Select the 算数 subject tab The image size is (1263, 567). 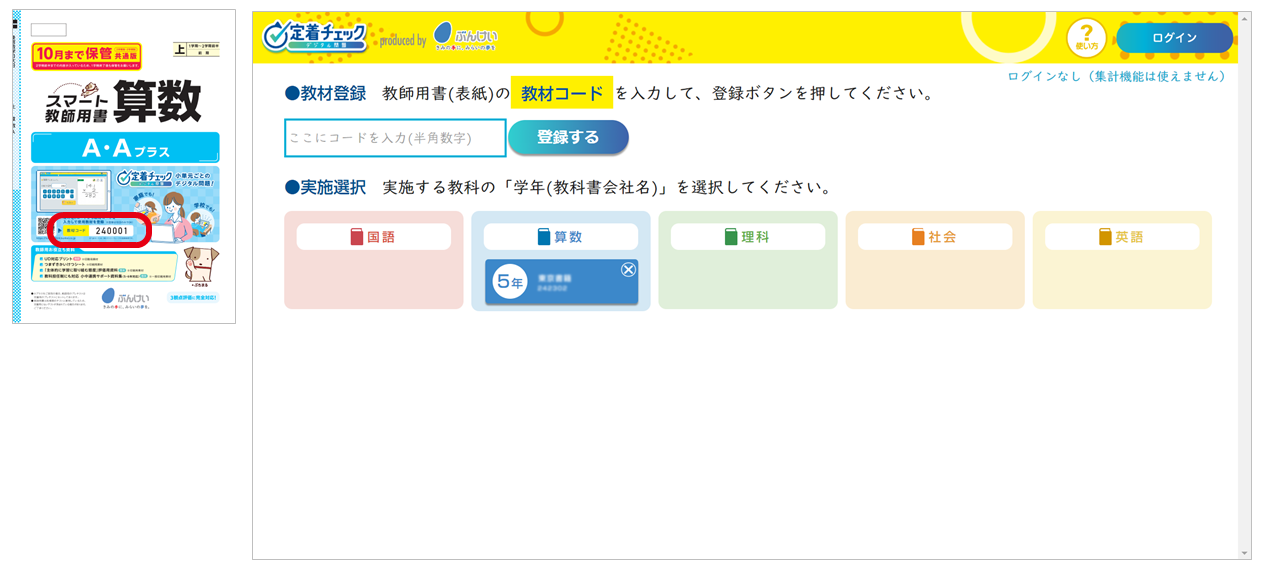pos(560,237)
